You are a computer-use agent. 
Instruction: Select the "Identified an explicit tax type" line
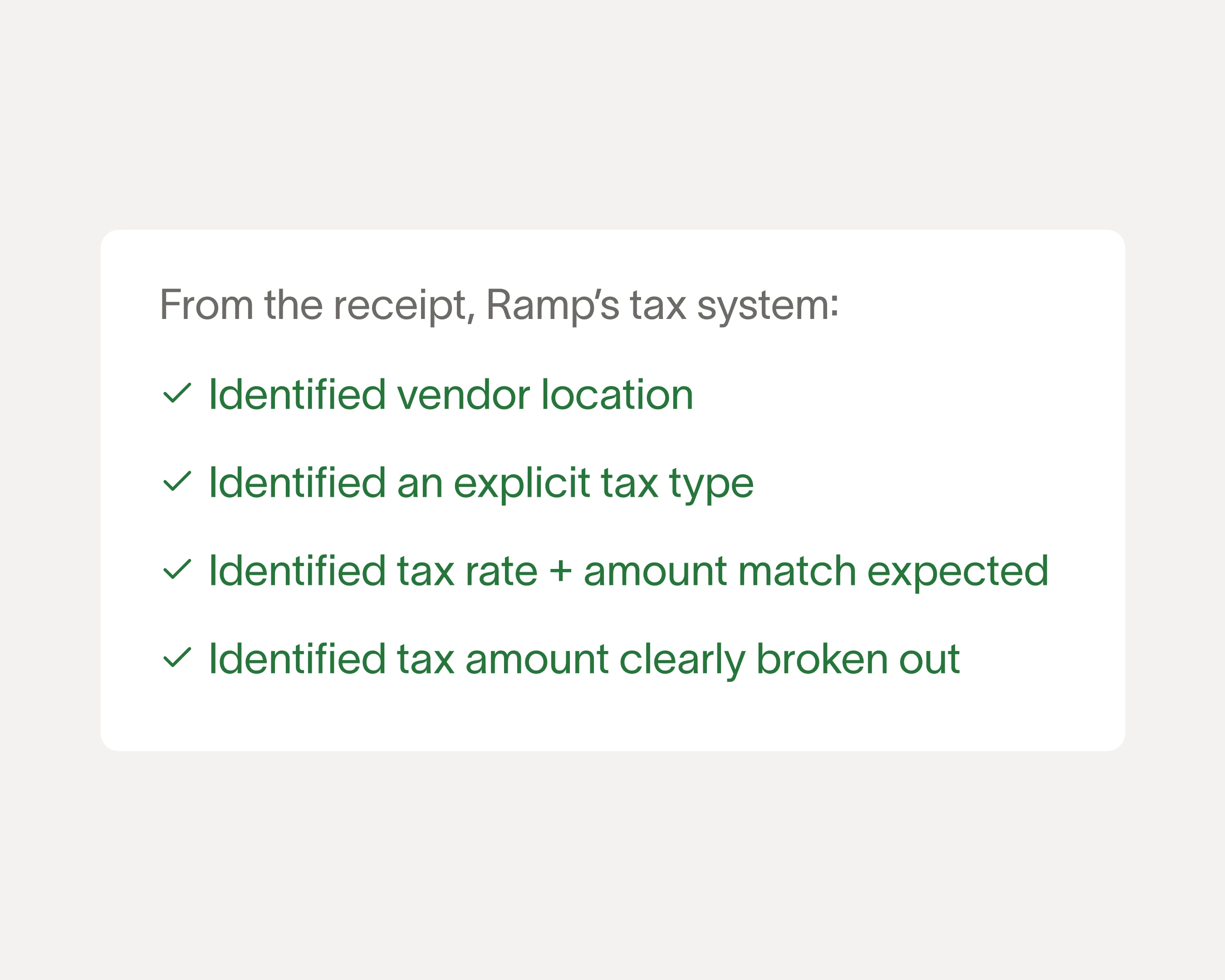tap(480, 483)
